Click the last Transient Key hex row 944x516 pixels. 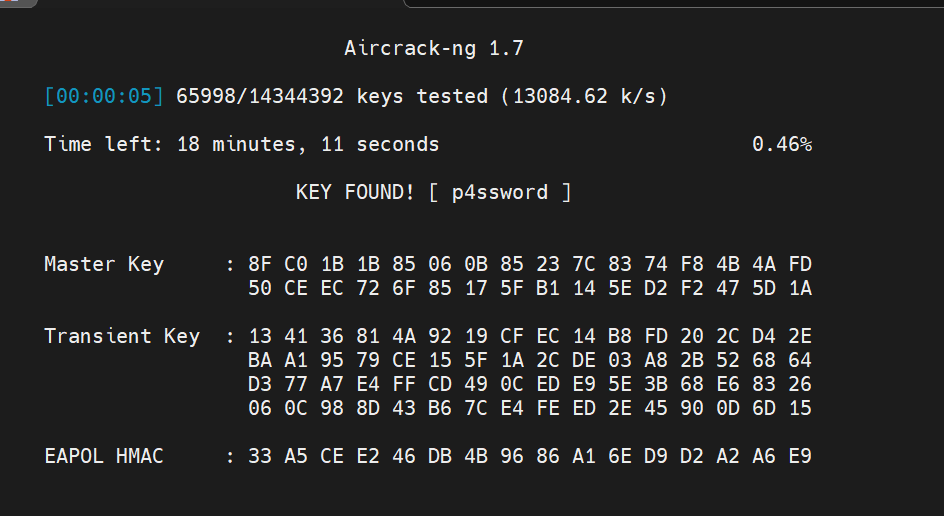pos(530,408)
